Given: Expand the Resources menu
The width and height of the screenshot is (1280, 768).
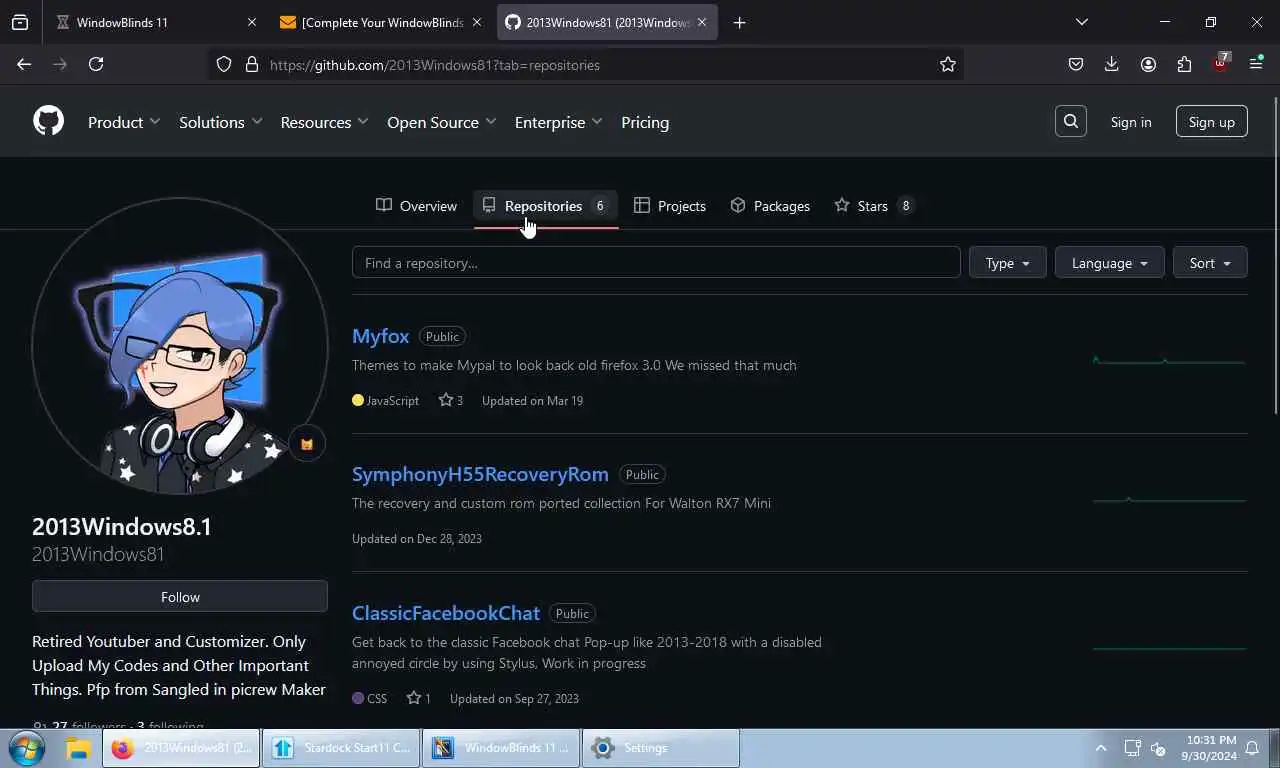Looking at the screenshot, I should pos(325,122).
